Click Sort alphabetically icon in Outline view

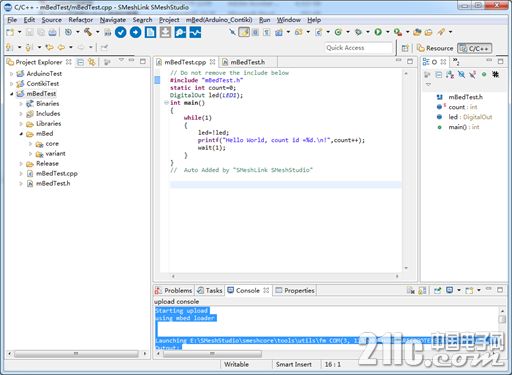[x=450, y=75]
